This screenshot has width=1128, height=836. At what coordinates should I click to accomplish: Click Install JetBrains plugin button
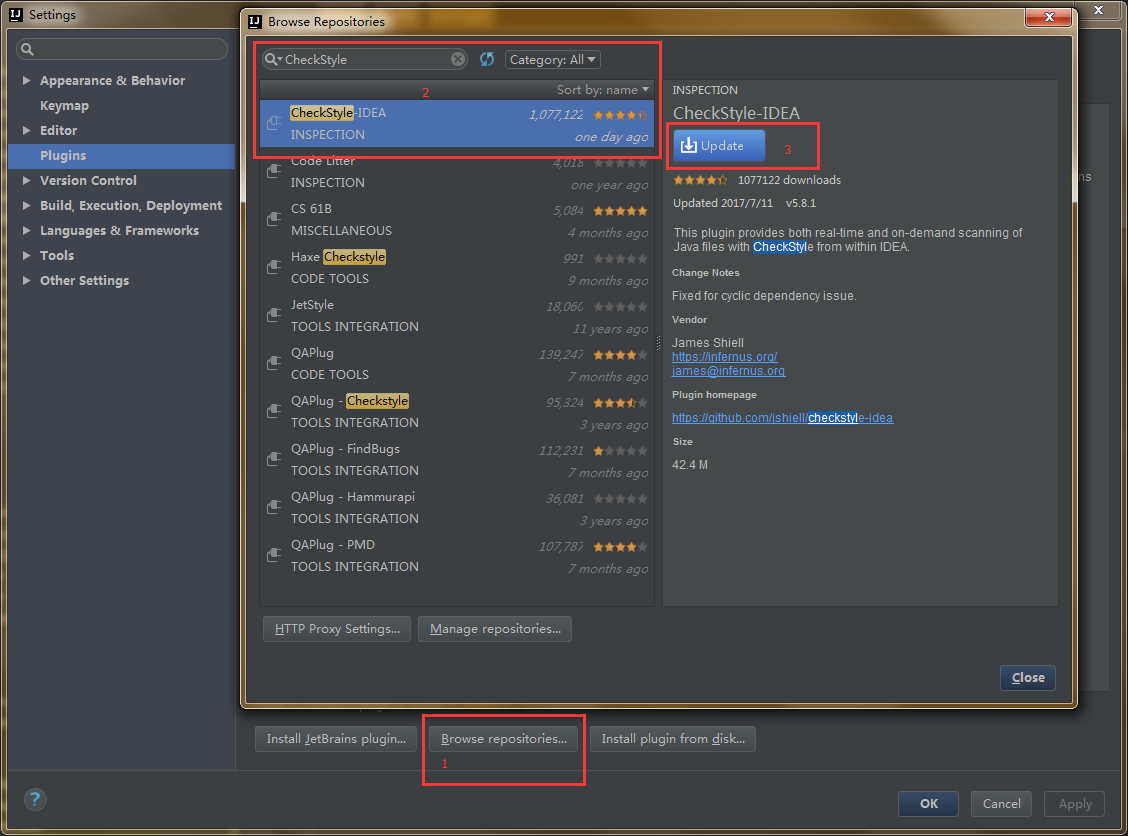[x=336, y=739]
